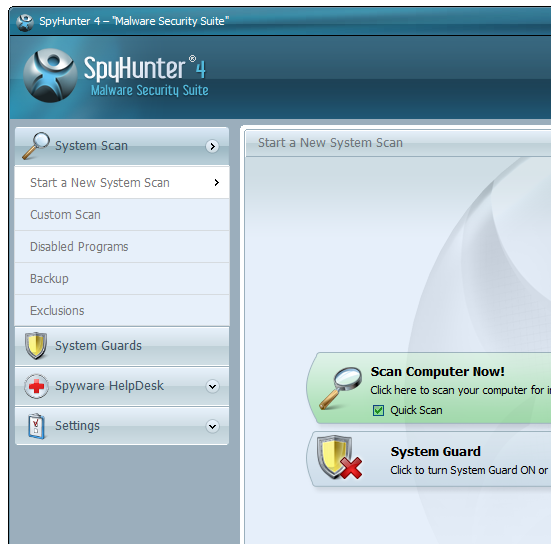
Task: Click the Spyware HelpDesk red cross icon
Action: 36,386
